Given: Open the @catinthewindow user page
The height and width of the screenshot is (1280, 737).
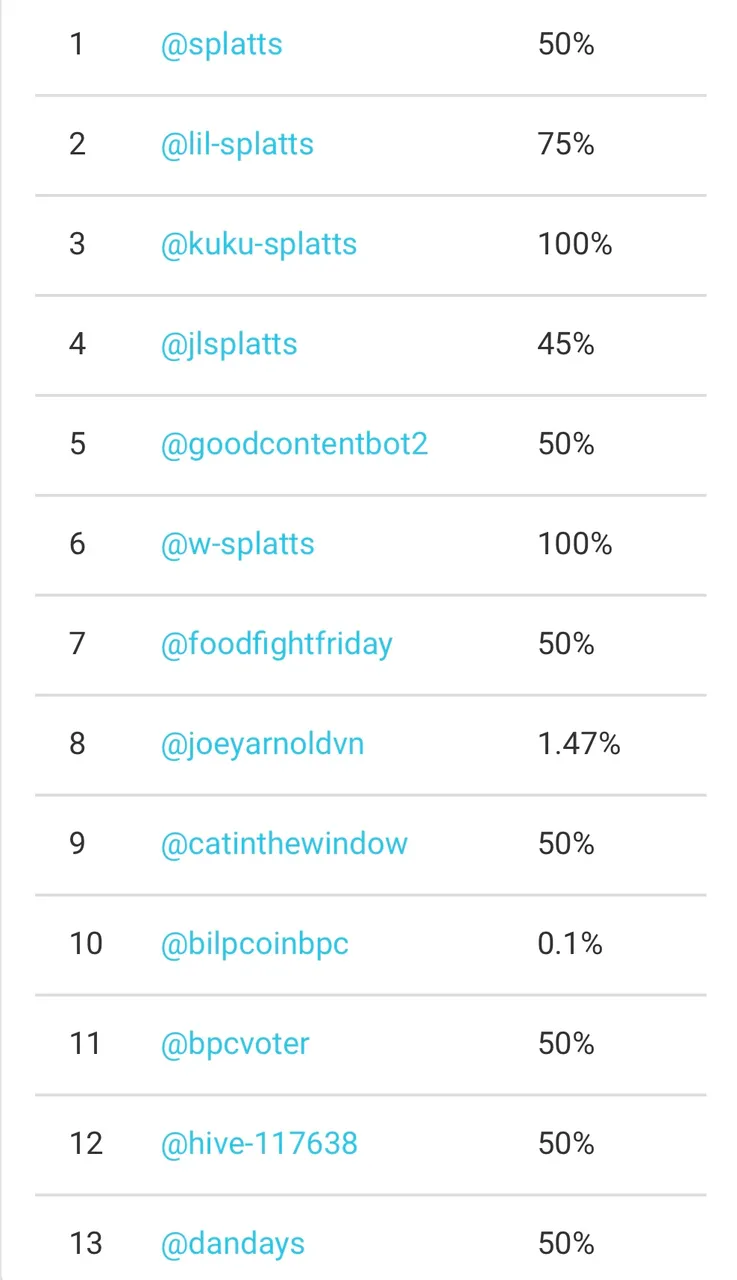Looking at the screenshot, I should tap(284, 844).
